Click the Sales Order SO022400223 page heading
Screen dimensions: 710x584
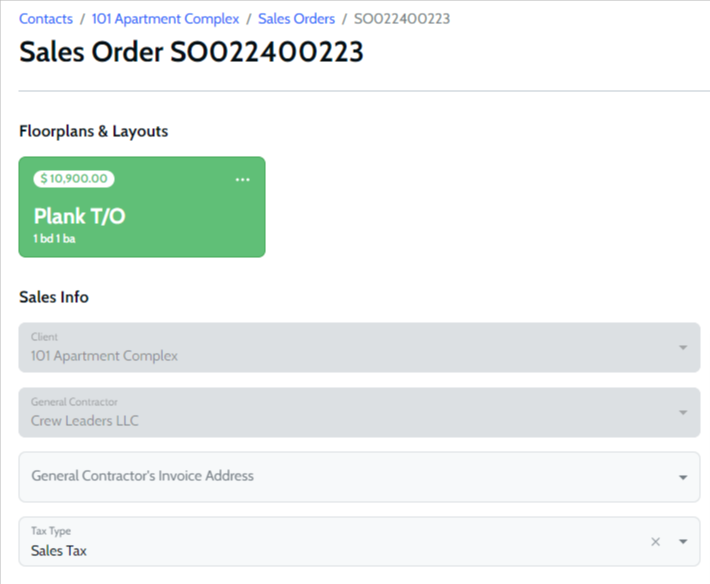(191, 53)
